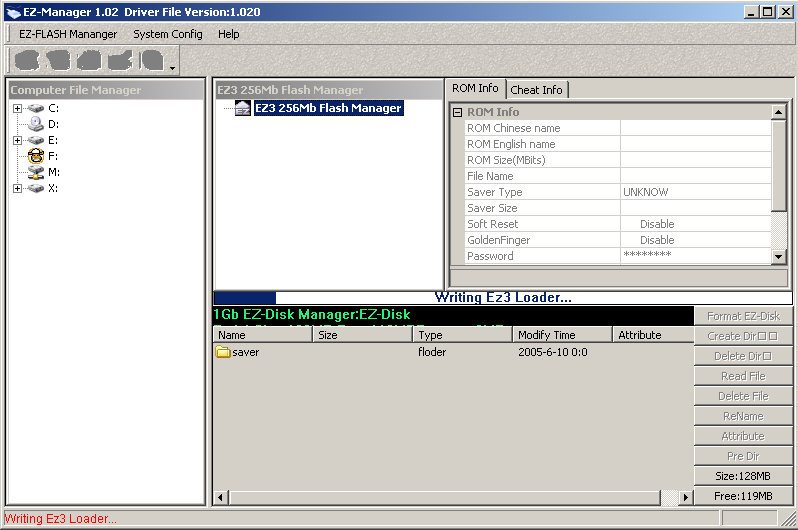Collapse the ROM Info property group
Image resolution: width=798 pixels, height=530 pixels.
click(457, 113)
